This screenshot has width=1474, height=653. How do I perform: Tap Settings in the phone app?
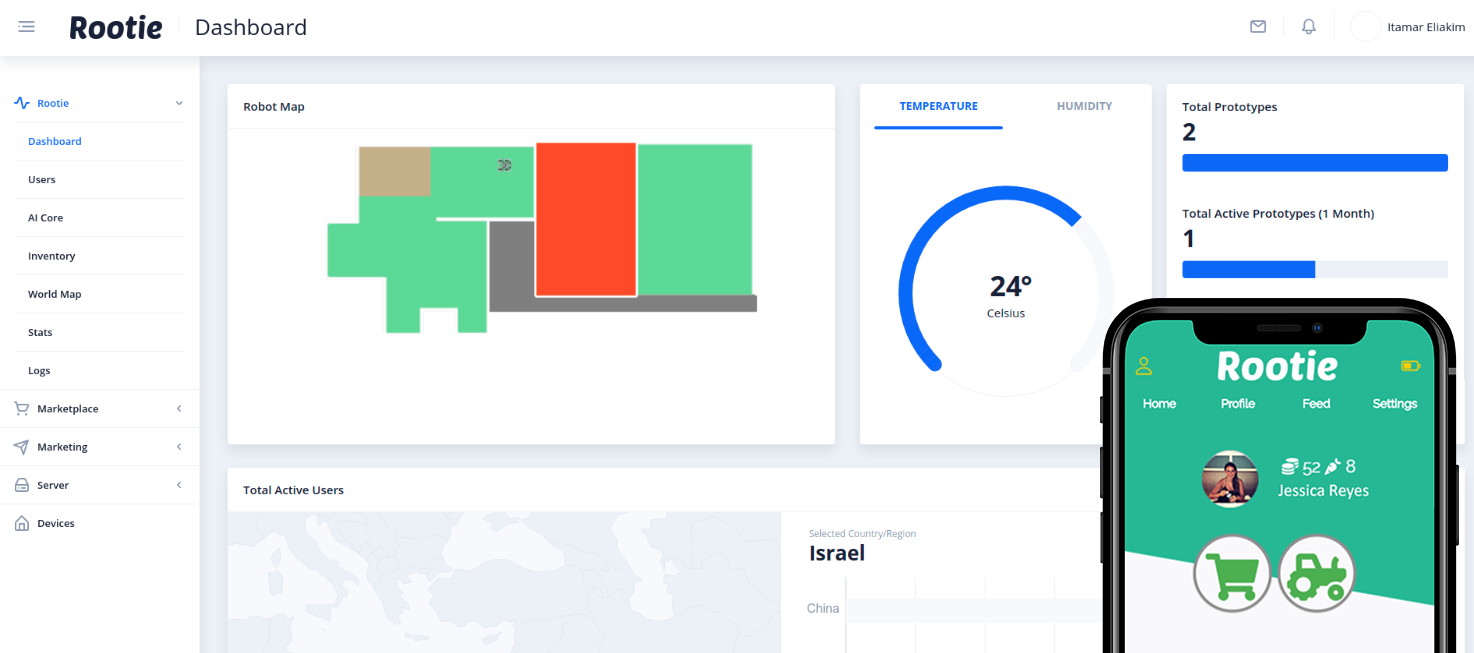pyautogui.click(x=1395, y=404)
